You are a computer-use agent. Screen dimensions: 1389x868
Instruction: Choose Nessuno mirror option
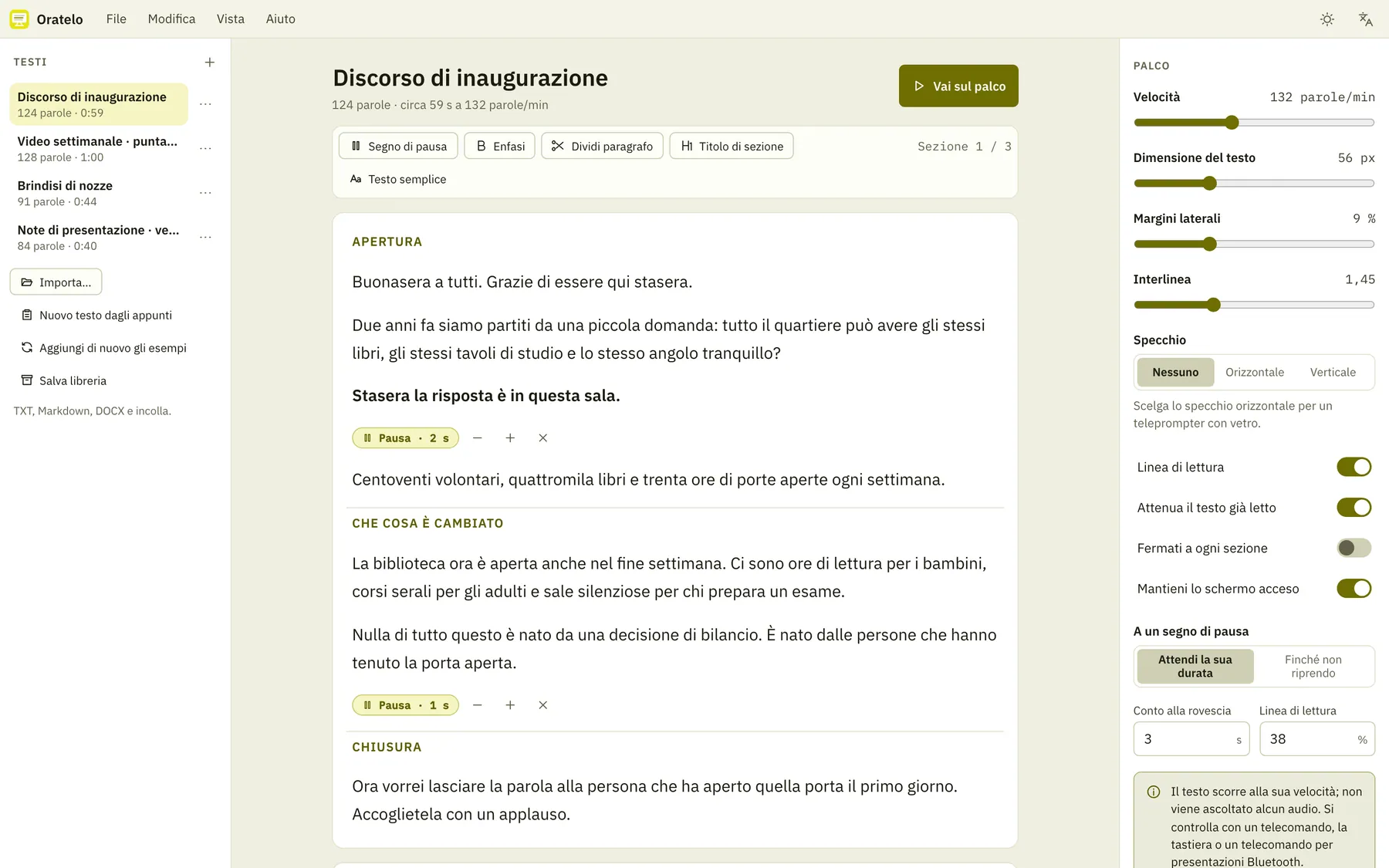click(x=1175, y=372)
